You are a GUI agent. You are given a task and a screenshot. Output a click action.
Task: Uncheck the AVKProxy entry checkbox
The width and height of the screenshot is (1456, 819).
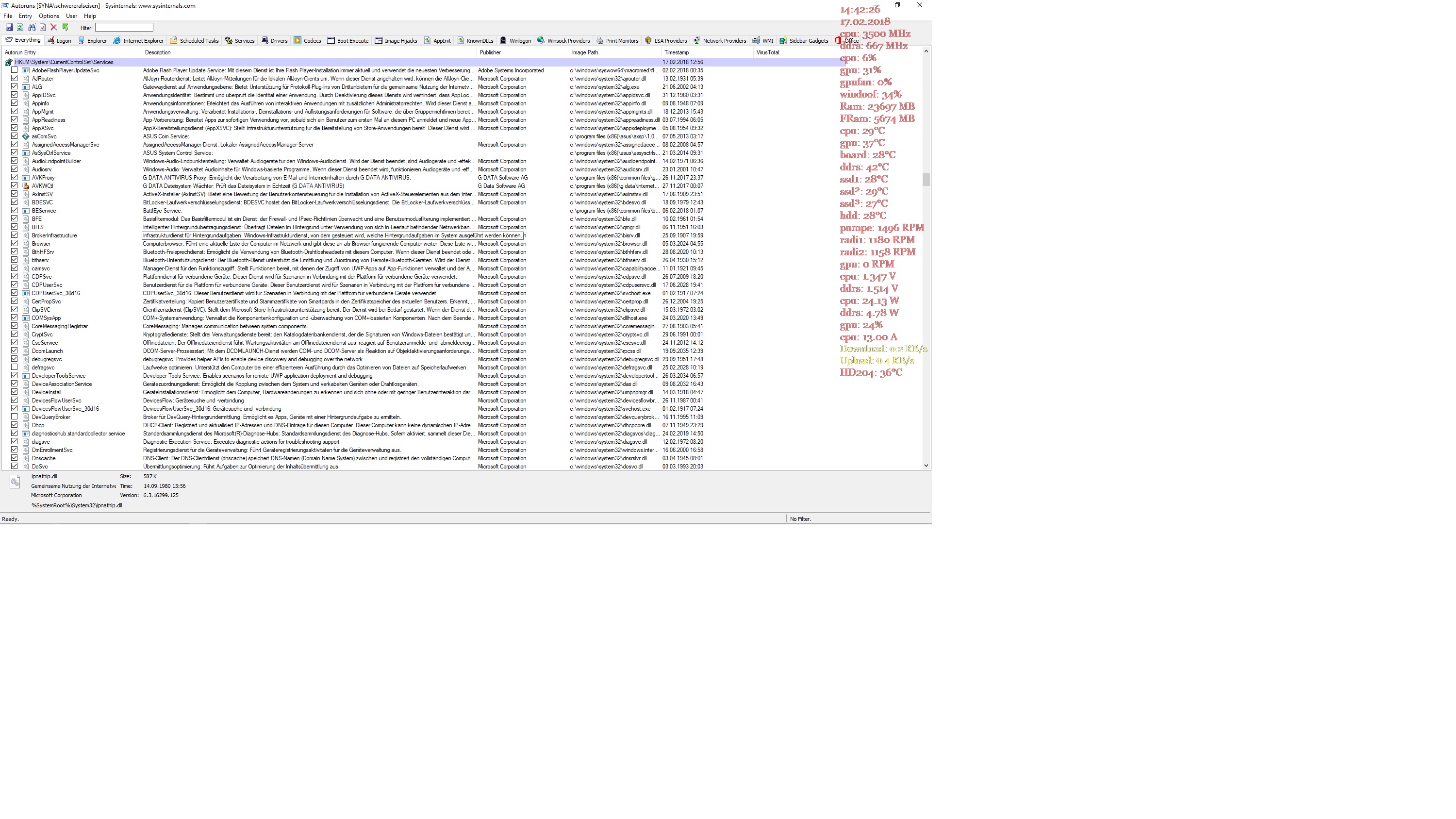pyautogui.click(x=15, y=178)
